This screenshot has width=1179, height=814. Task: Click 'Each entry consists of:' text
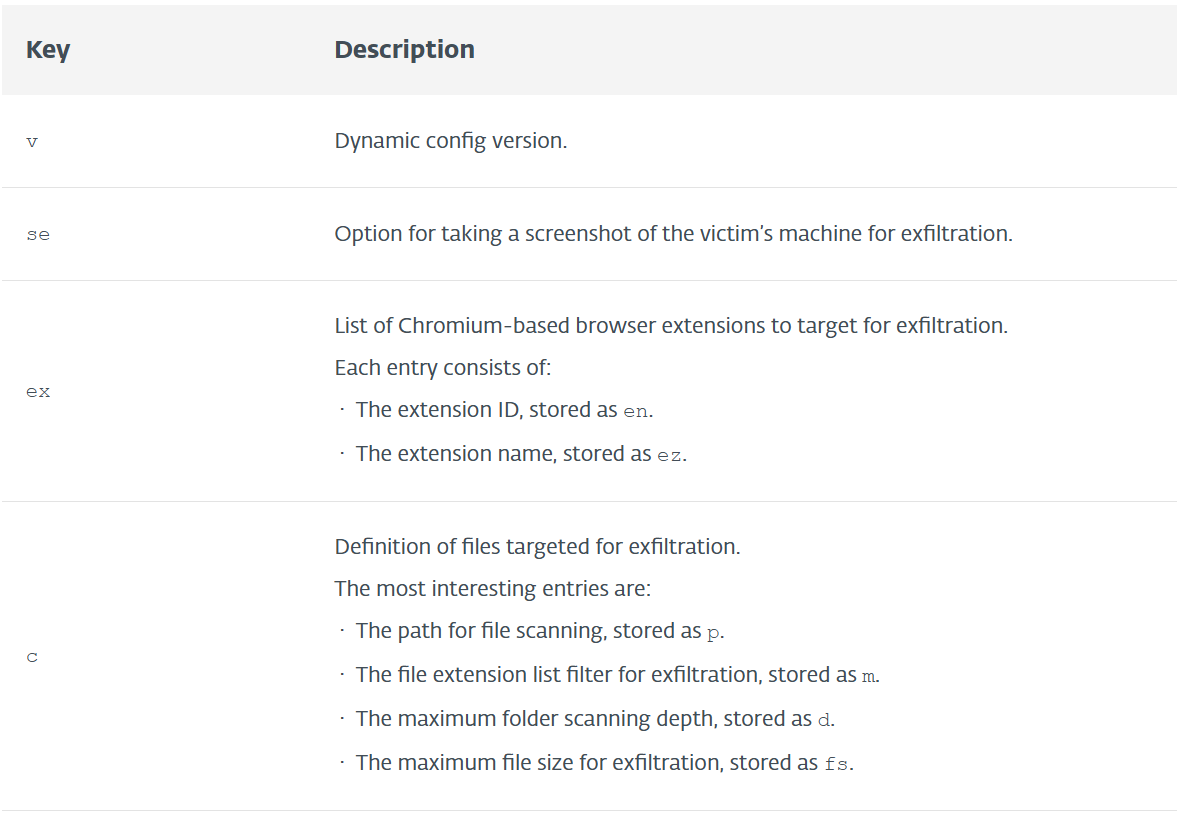(442, 368)
